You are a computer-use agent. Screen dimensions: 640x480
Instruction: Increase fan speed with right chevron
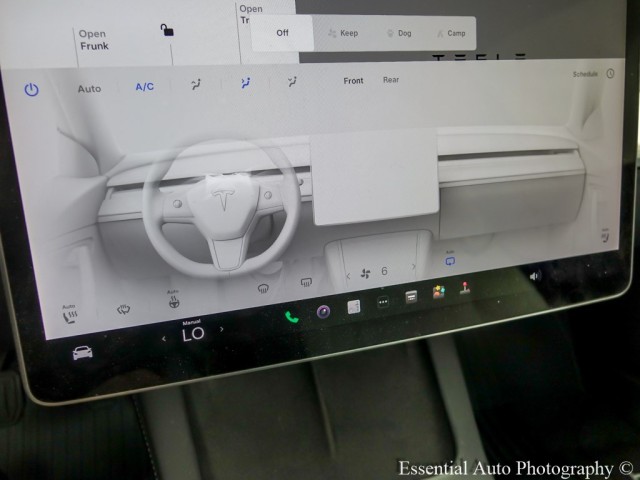click(413, 267)
